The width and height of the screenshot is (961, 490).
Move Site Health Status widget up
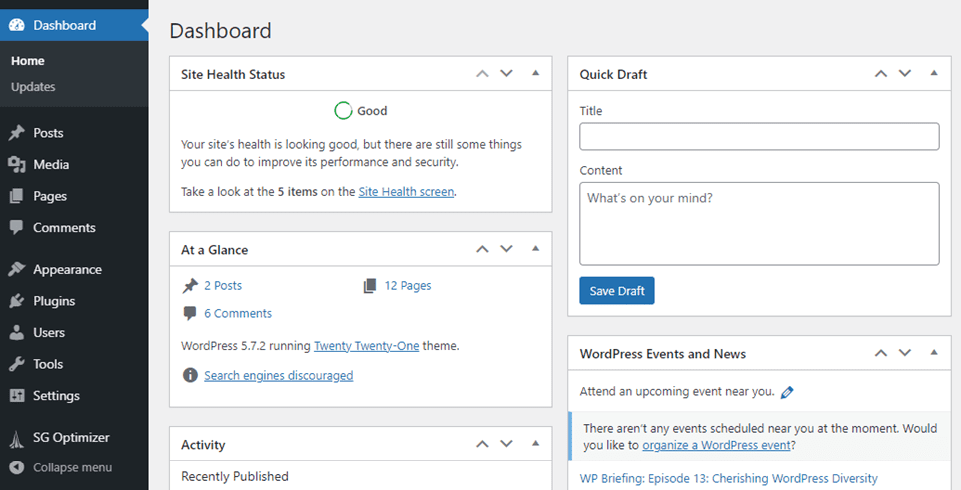point(482,74)
